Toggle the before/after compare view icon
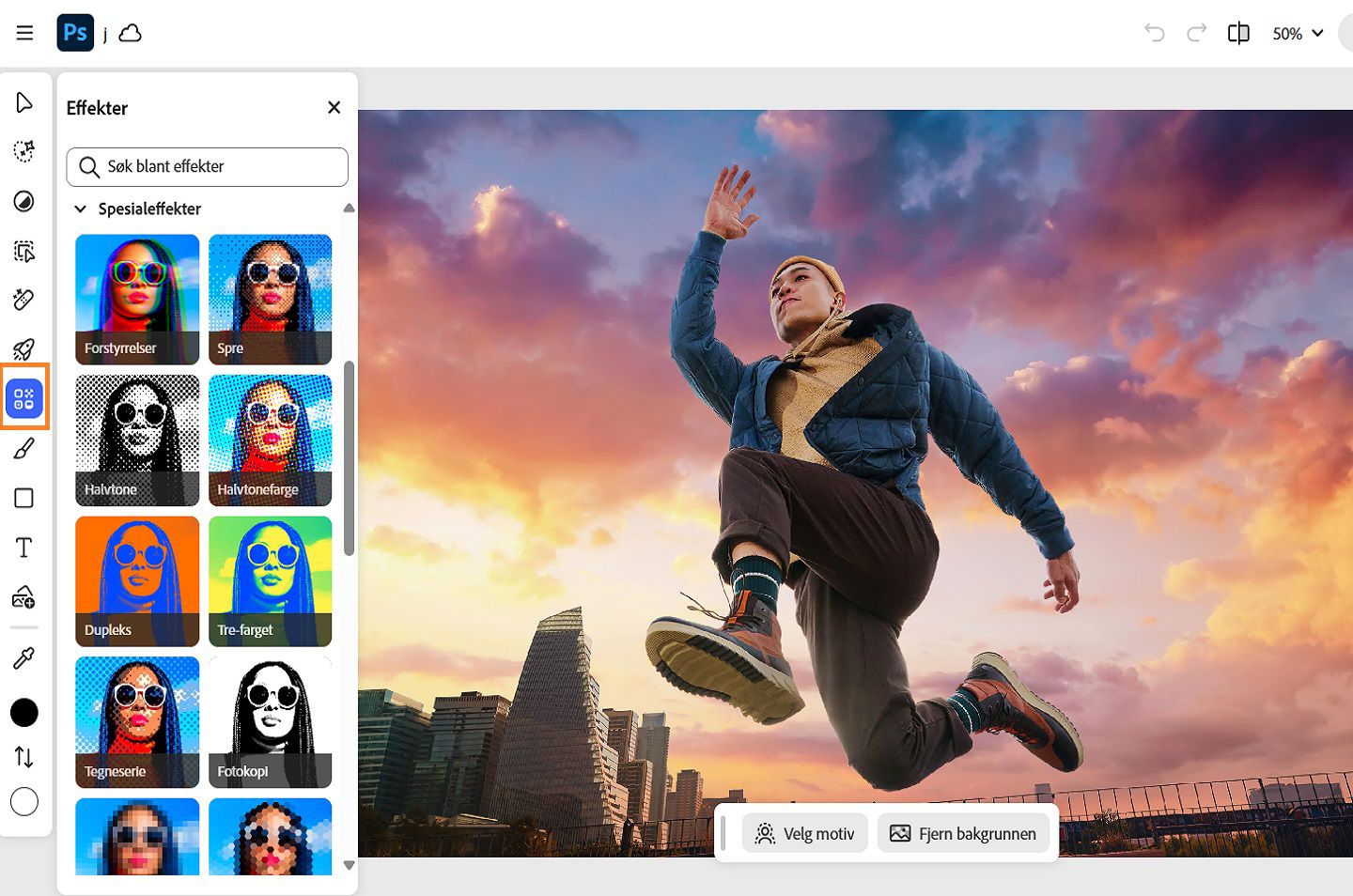This screenshot has height=896, width=1353. point(1238,34)
